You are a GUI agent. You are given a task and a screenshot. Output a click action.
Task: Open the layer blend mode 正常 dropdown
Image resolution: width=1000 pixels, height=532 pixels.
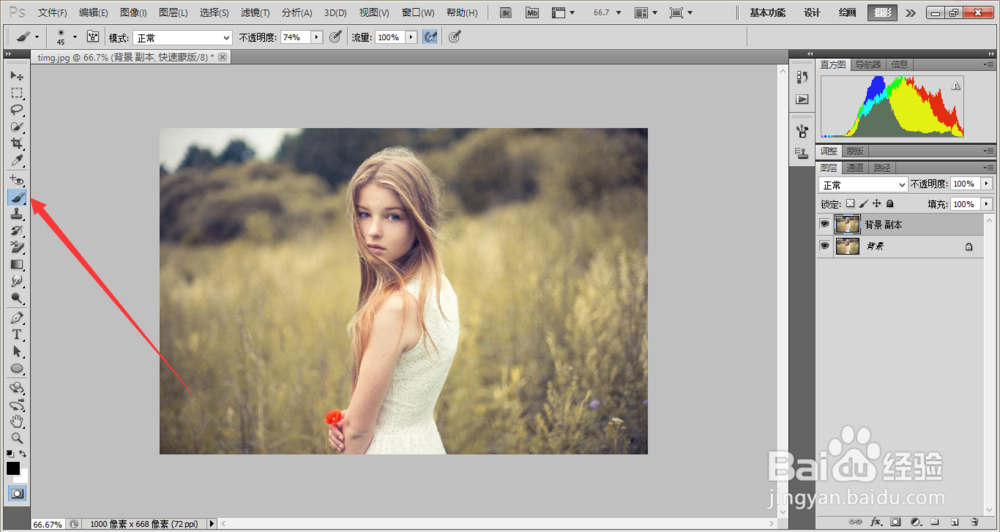[x=863, y=184]
